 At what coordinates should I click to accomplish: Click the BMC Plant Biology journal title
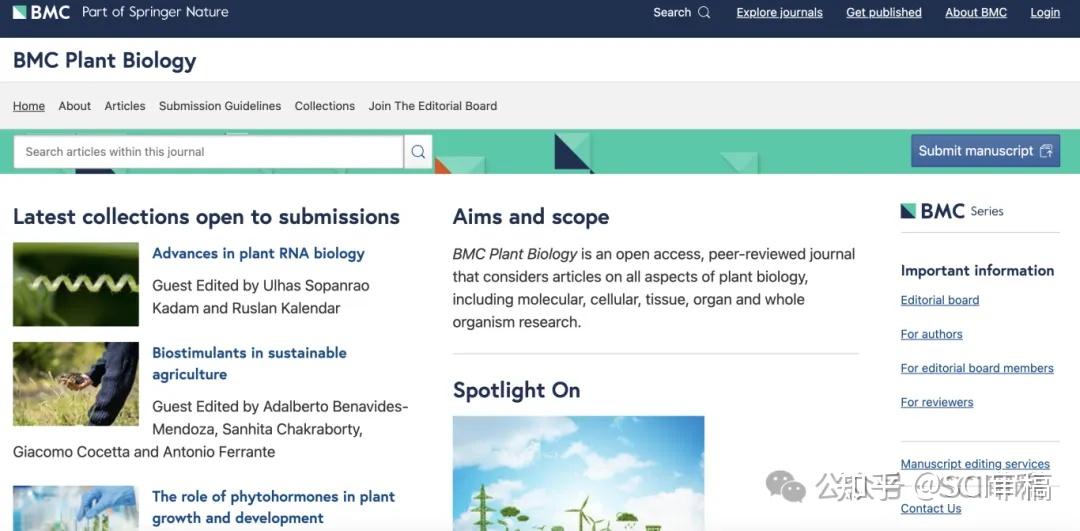(x=105, y=61)
